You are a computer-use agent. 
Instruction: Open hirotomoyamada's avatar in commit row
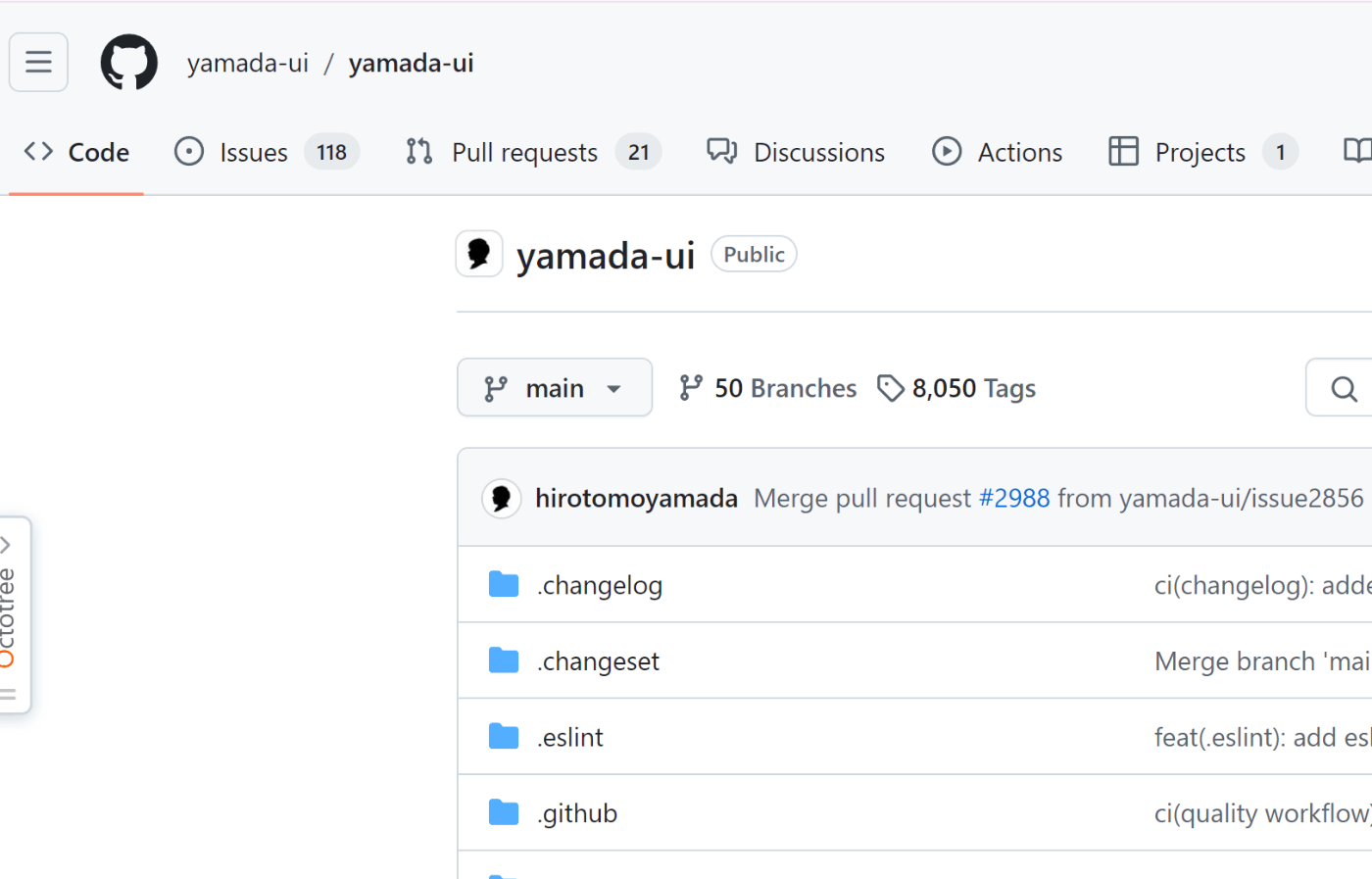tap(501, 498)
